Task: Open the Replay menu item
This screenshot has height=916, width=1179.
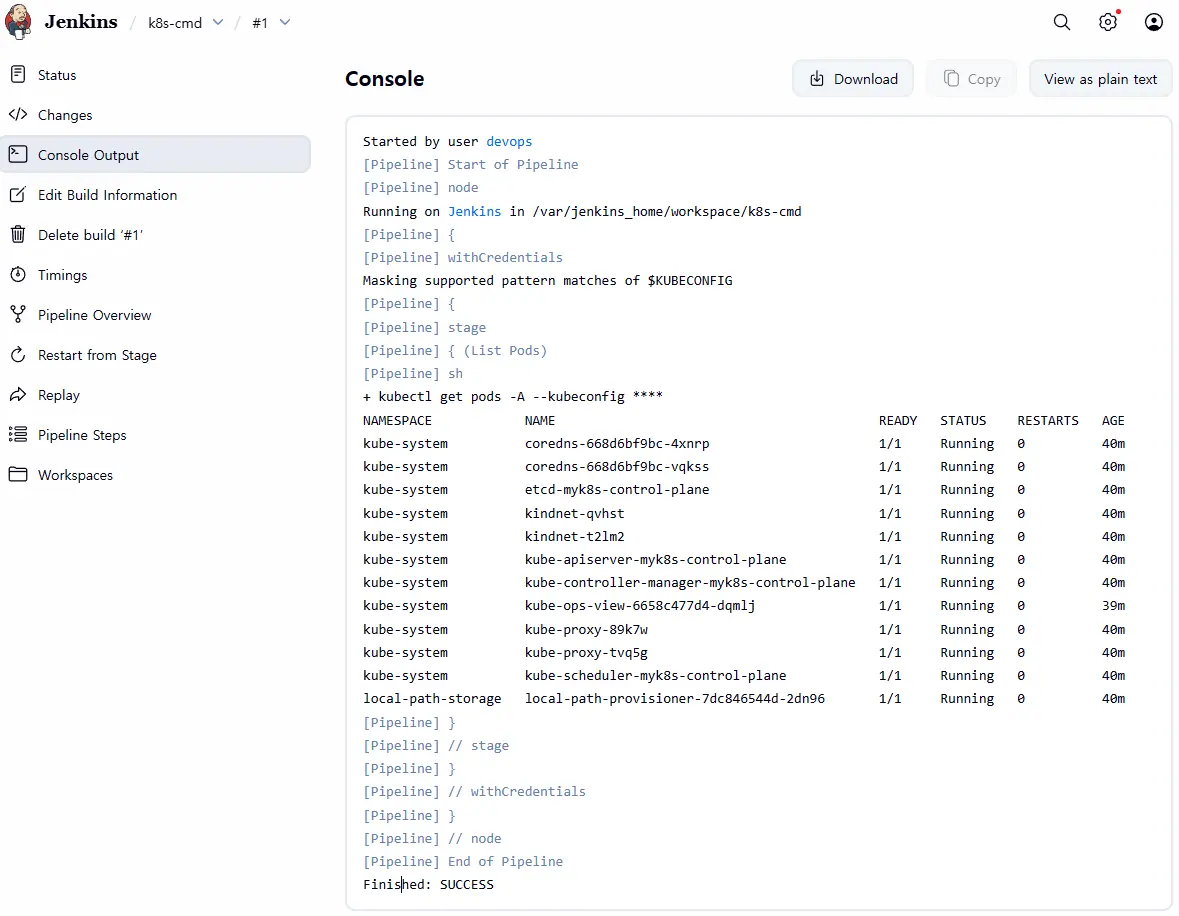Action: coord(58,395)
